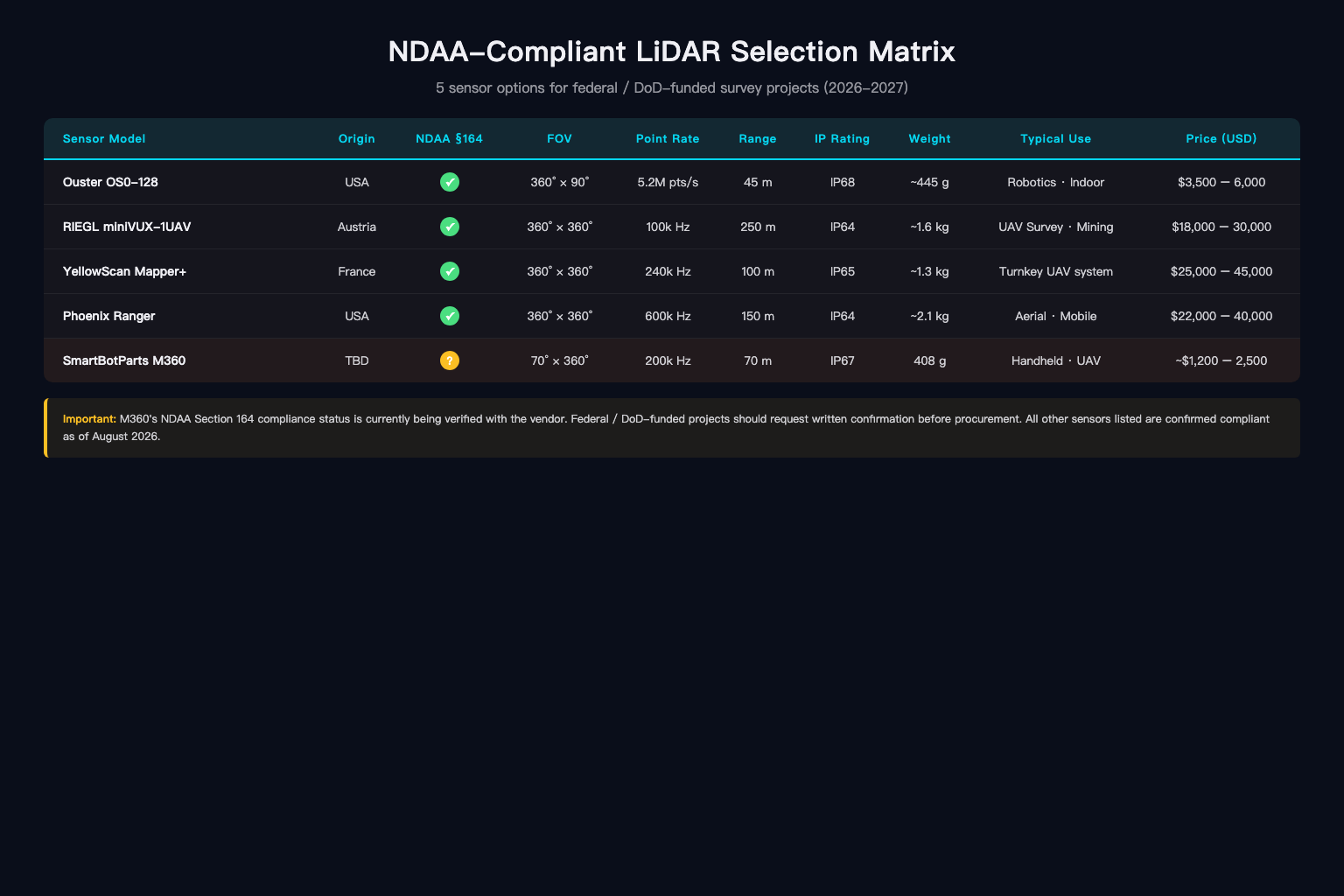Click the 70 m range value
The image size is (1344, 896).
click(x=758, y=360)
